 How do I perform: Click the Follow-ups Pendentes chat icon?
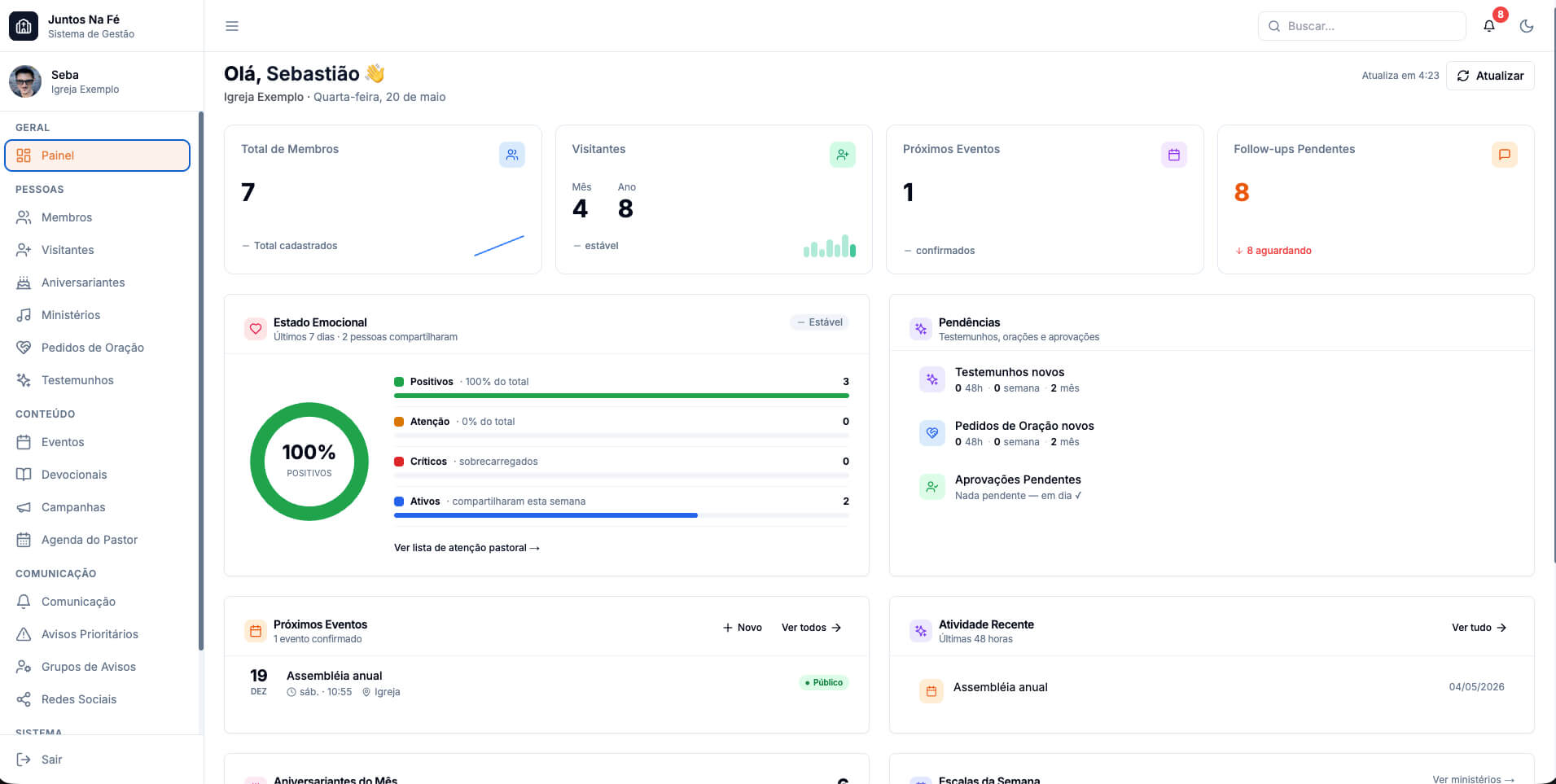(1505, 155)
